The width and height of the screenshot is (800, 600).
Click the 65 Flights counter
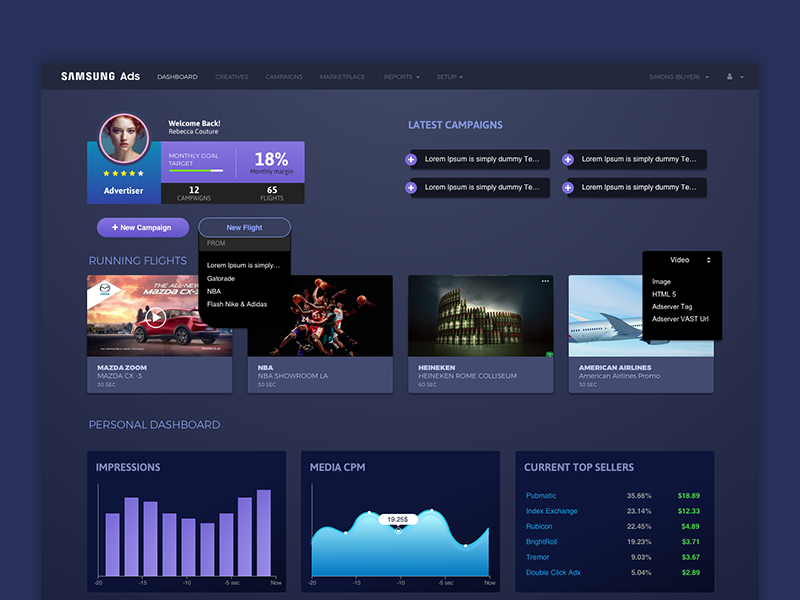[x=272, y=193]
